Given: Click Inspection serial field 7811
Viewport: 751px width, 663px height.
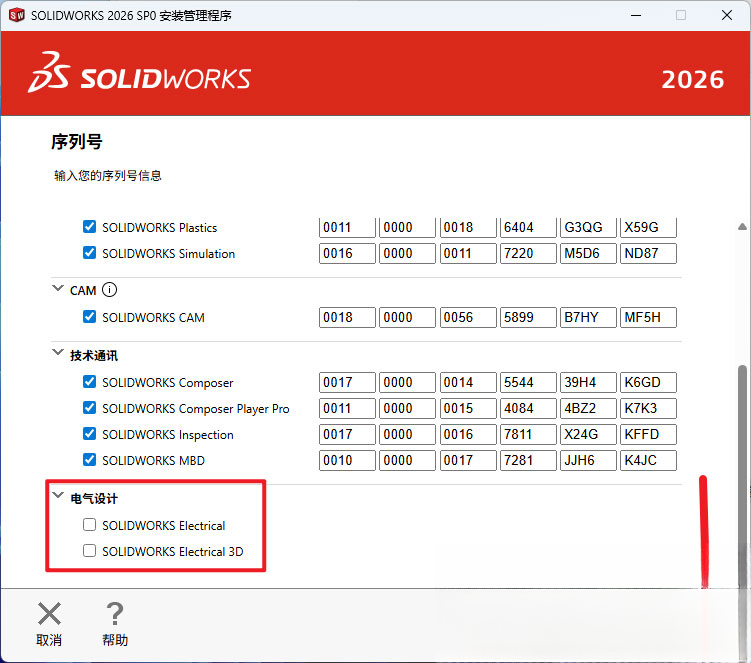Looking at the screenshot, I should 528,434.
